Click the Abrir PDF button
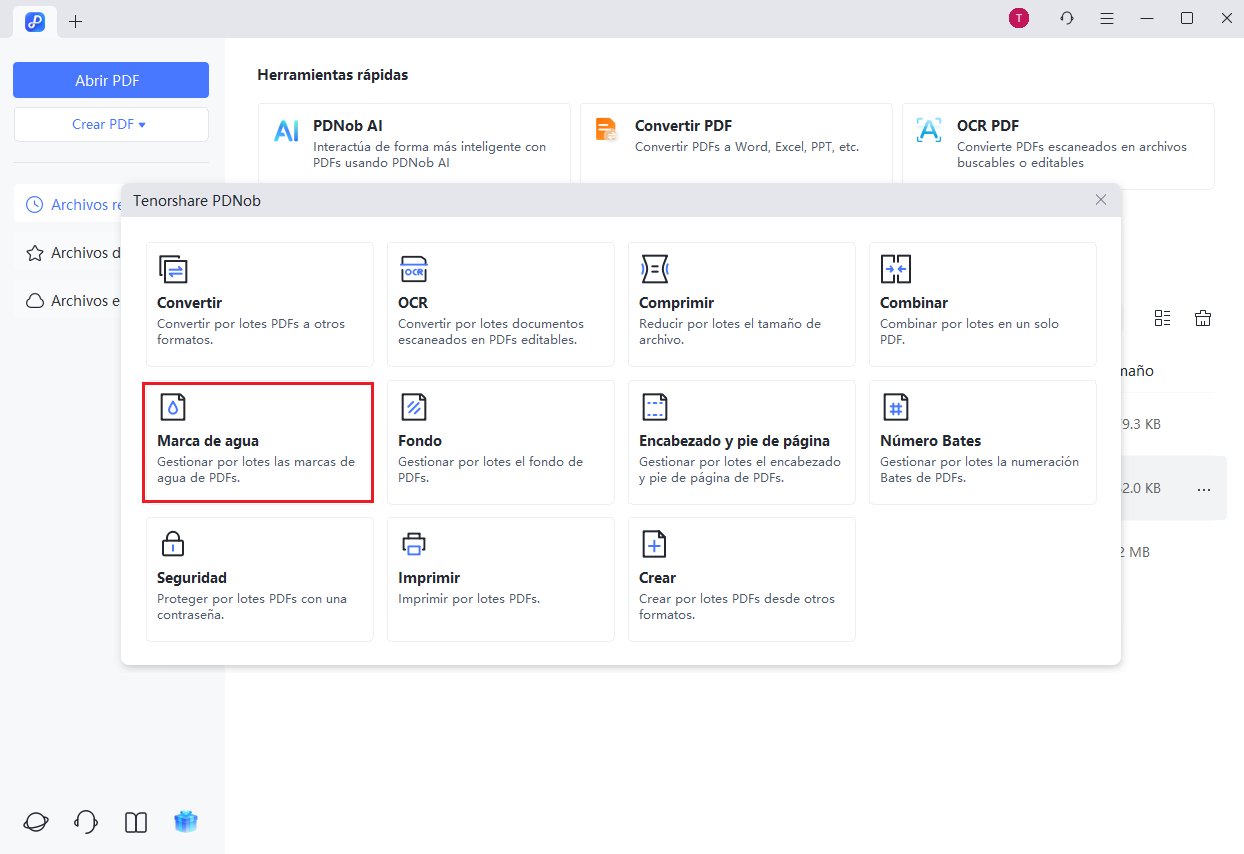The image size is (1244, 854). [x=111, y=80]
